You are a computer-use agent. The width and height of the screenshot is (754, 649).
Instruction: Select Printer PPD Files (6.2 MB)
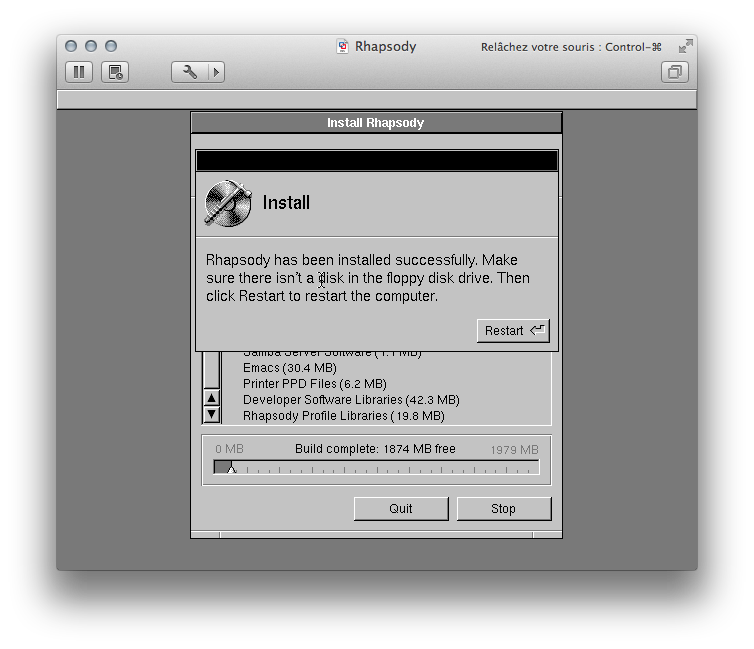point(314,384)
